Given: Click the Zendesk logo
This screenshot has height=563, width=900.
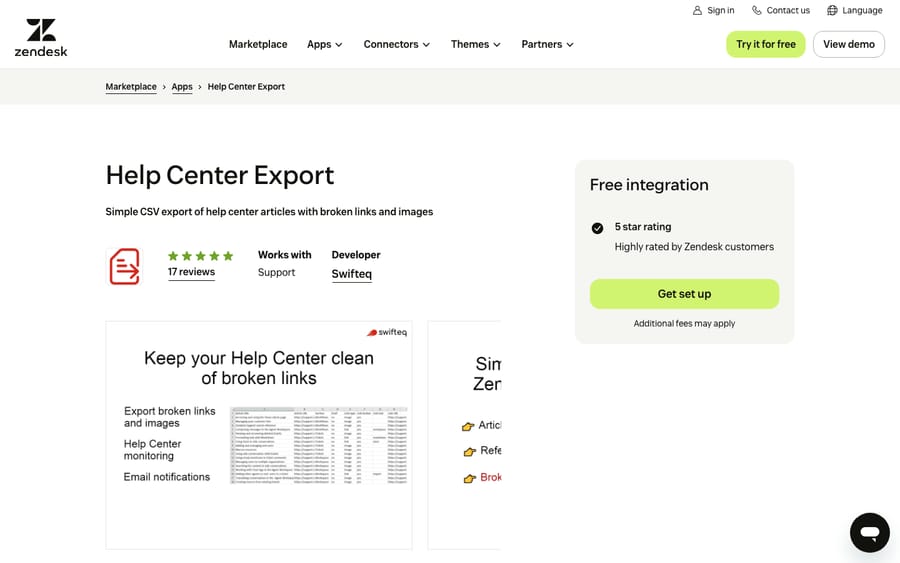Looking at the screenshot, I should point(41,38).
